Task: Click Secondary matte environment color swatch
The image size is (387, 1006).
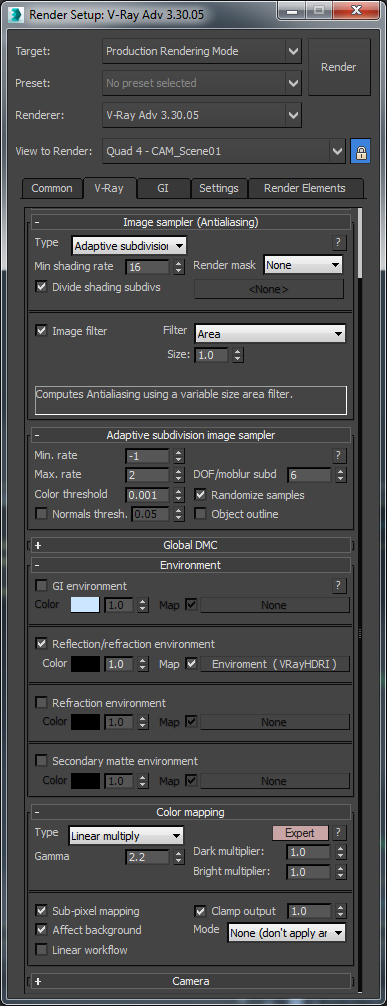Action: click(x=85, y=781)
